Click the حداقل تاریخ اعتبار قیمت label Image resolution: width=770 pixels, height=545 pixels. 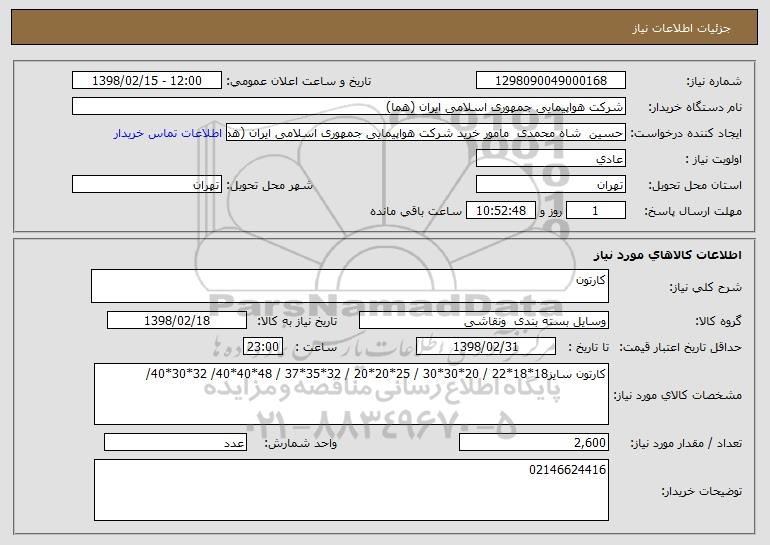pos(681,348)
